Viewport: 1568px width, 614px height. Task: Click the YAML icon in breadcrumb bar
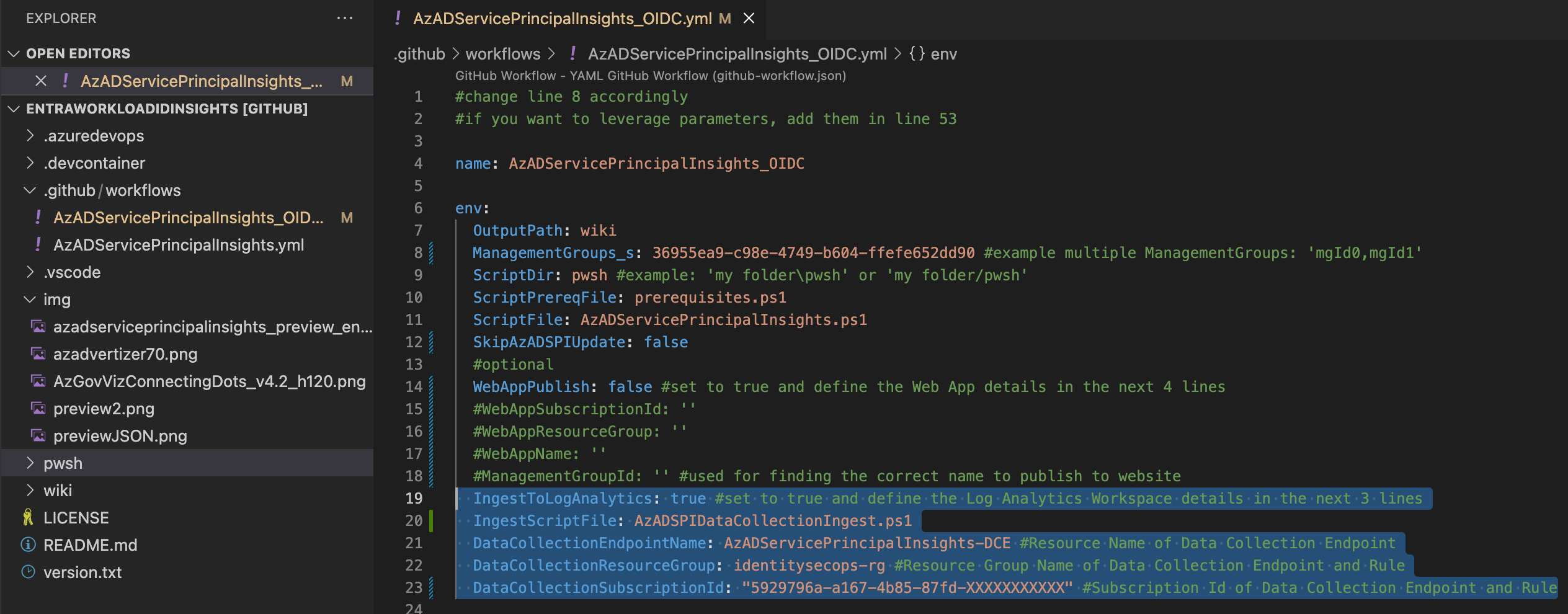(573, 54)
